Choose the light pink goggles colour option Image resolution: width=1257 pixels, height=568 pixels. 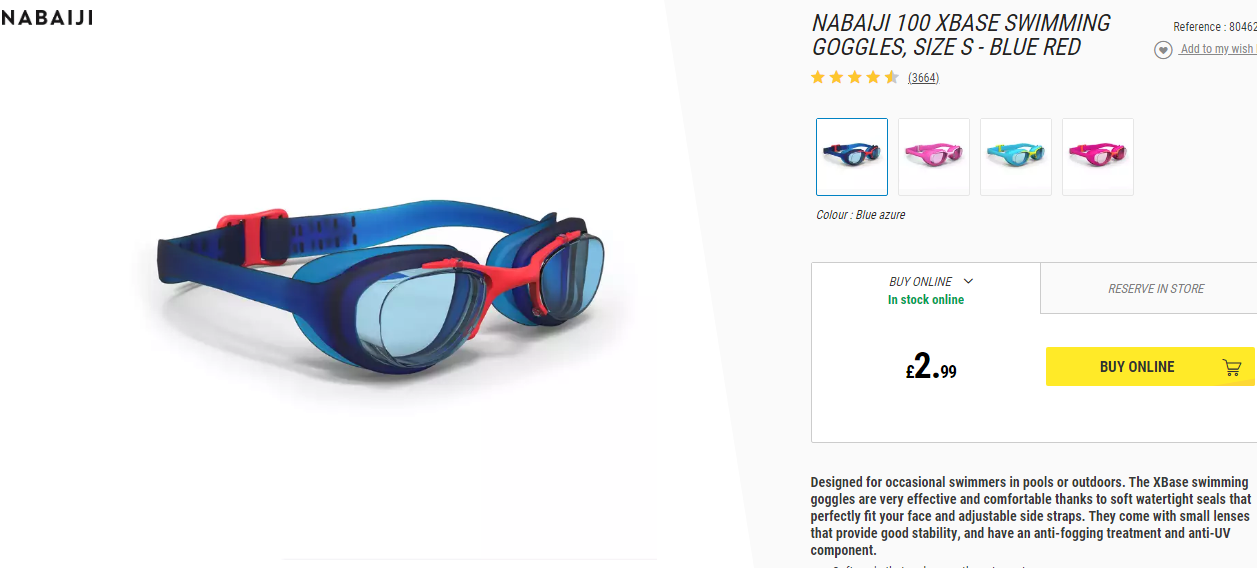tap(934, 157)
